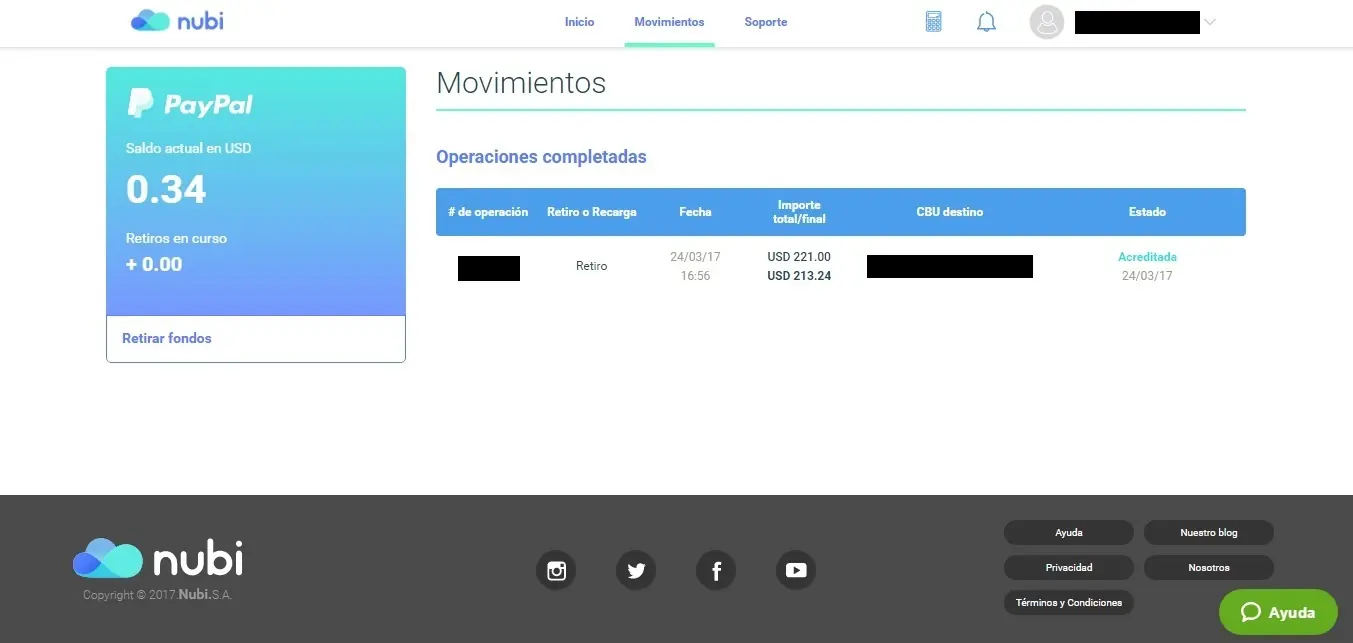1353x643 pixels.
Task: Open Nuestro blog footer button
Action: [x=1209, y=533]
